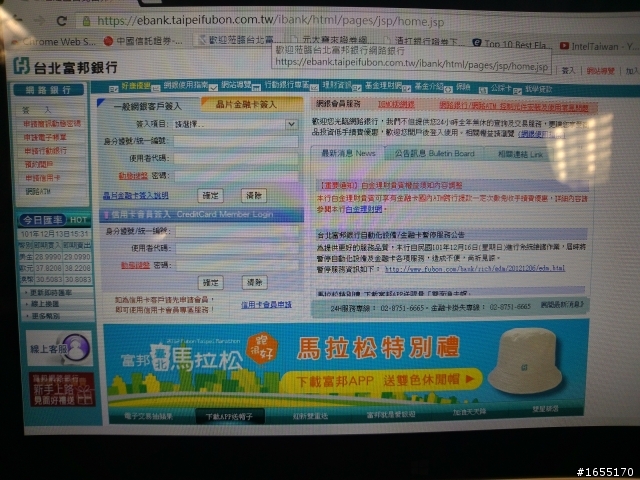This screenshot has width=640, height=480.
Task: Click the credit card 密碼 input field
Action: click(237, 266)
